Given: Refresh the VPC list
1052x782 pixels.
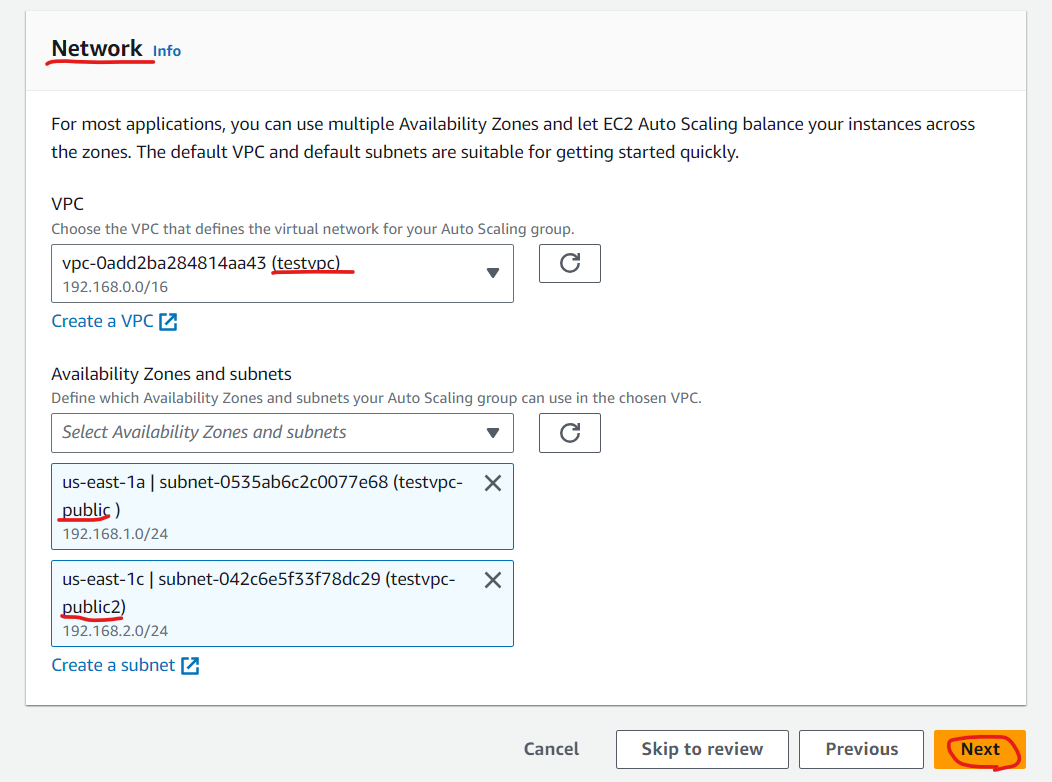Looking at the screenshot, I should point(570,264).
